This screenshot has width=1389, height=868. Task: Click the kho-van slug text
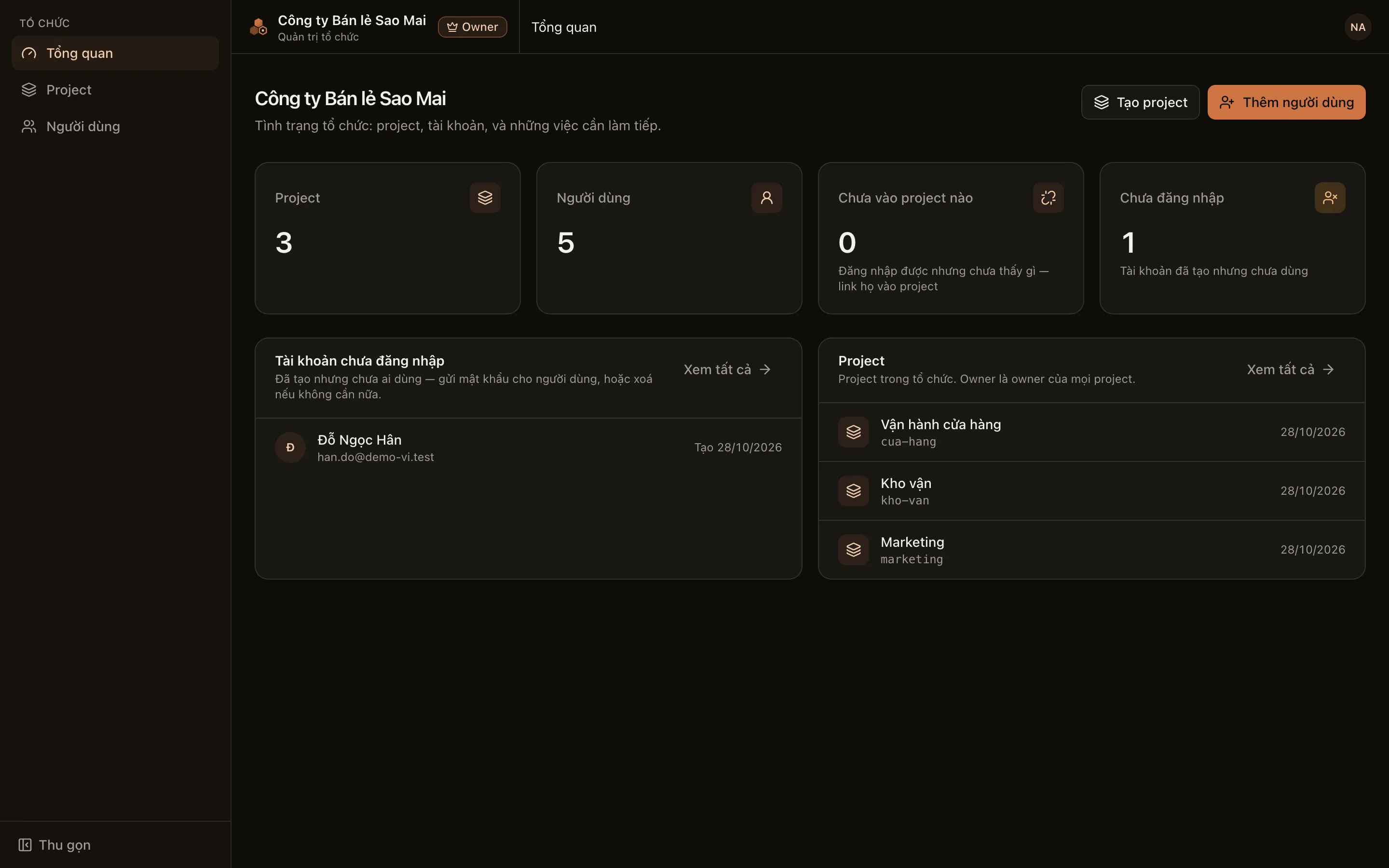click(x=905, y=501)
